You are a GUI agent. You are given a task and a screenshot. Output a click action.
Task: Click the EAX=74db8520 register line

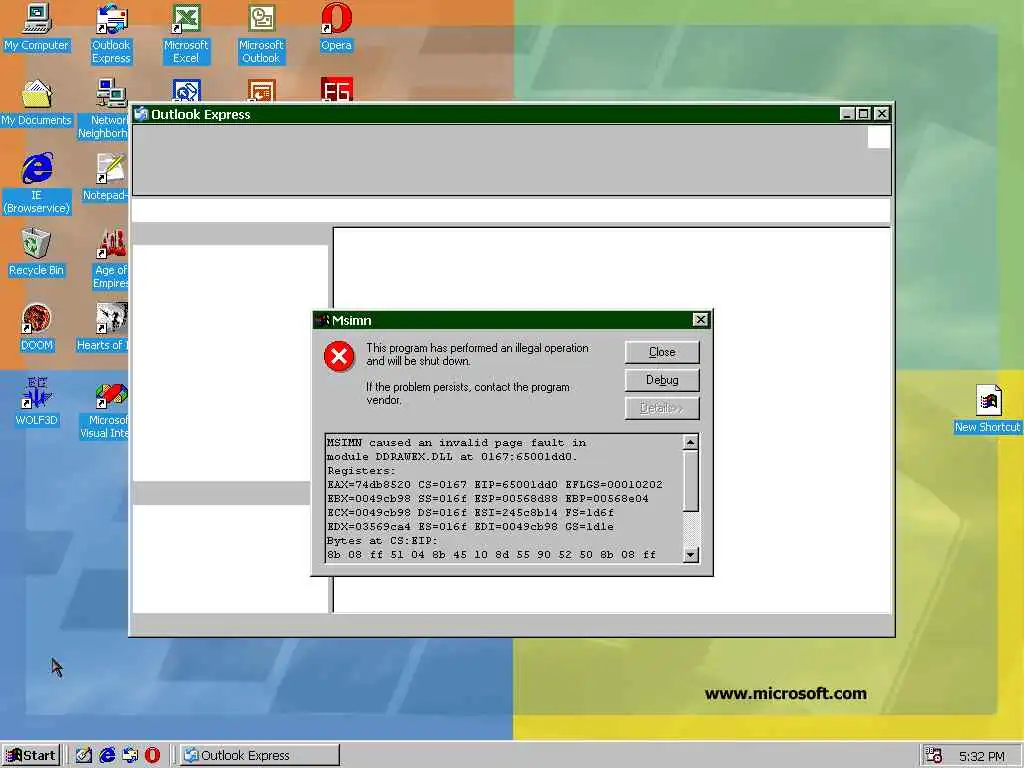point(494,485)
